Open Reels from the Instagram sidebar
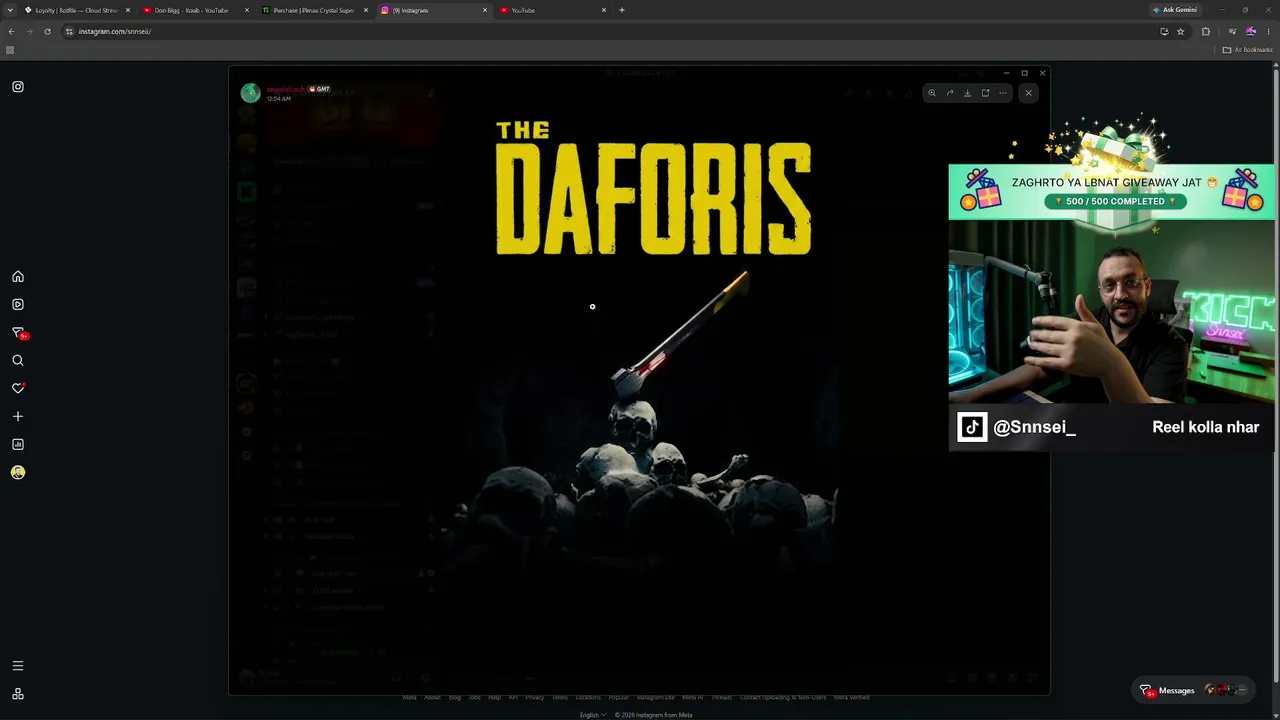Image resolution: width=1280 pixels, height=720 pixels. coord(18,305)
